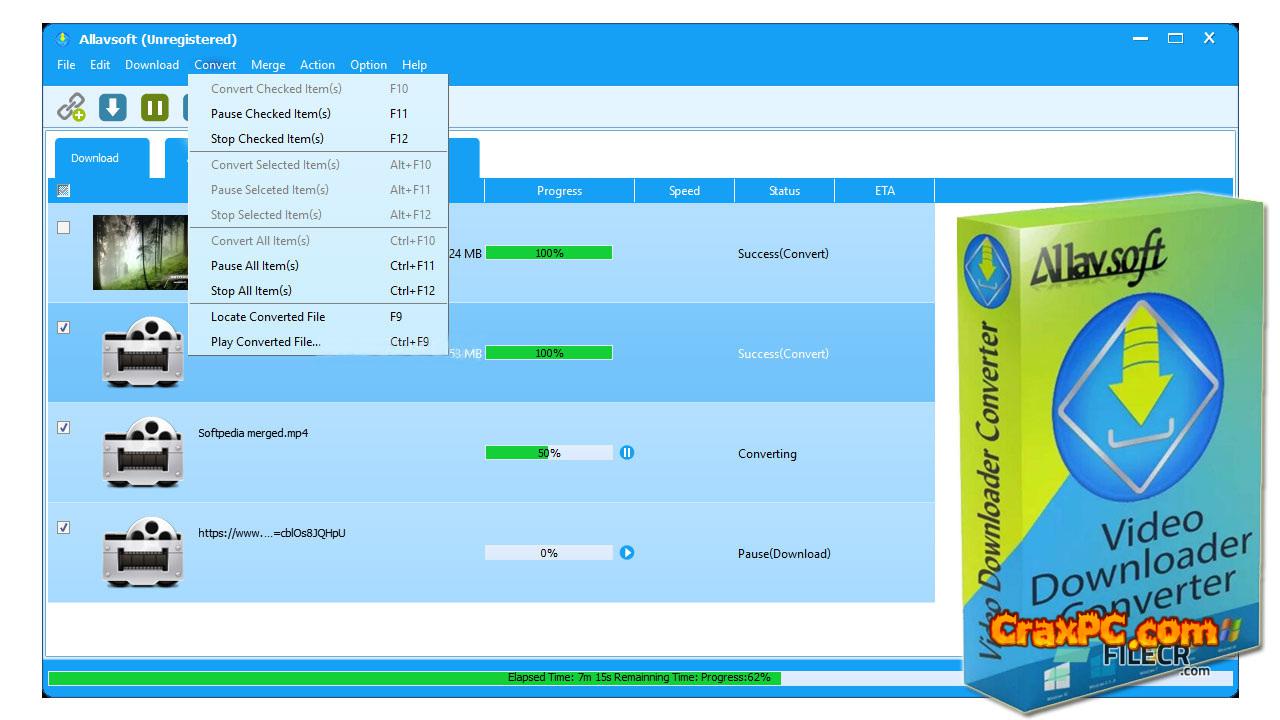Image resolution: width=1280 pixels, height=720 pixels.
Task: Click the Speed column header
Action: point(684,191)
